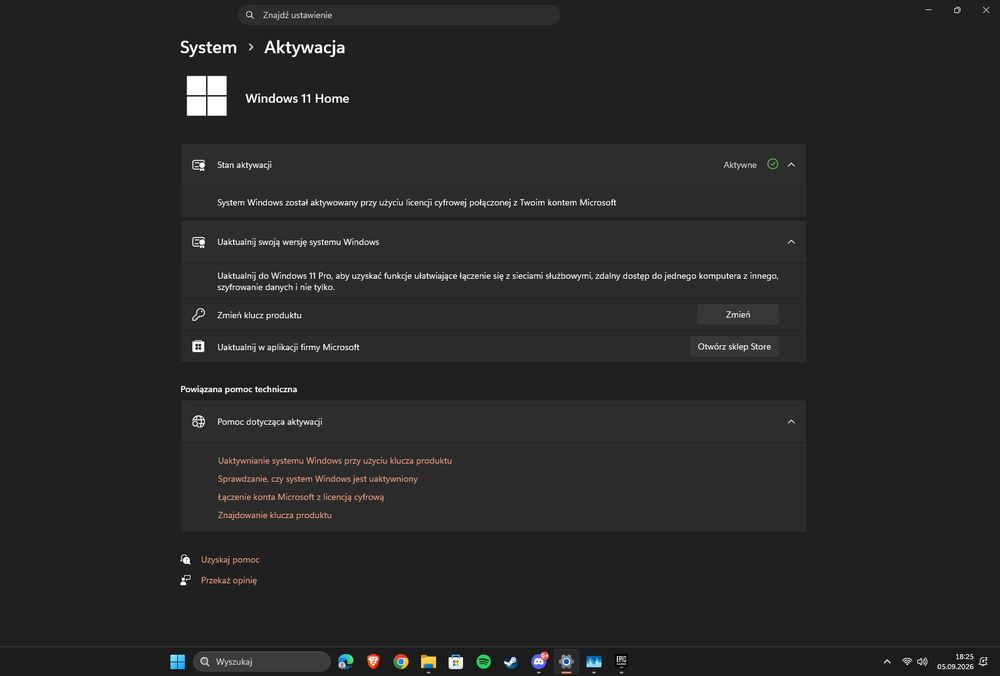Open the notification bell in the tray

click(984, 661)
